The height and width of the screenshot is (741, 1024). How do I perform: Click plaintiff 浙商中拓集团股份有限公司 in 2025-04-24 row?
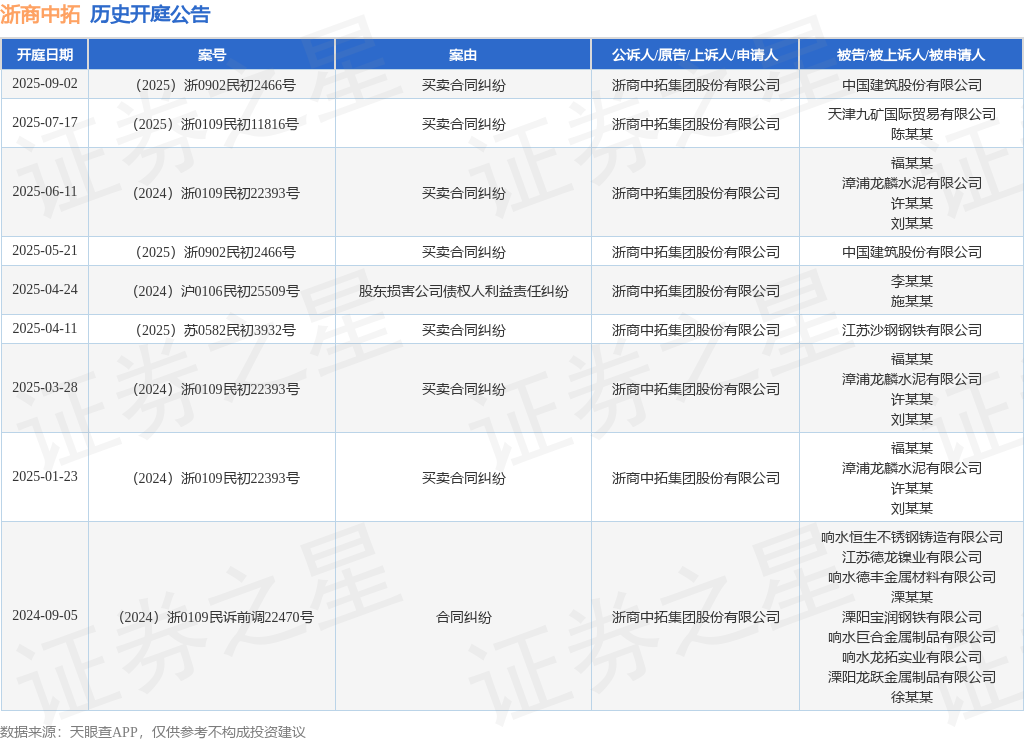[695, 291]
